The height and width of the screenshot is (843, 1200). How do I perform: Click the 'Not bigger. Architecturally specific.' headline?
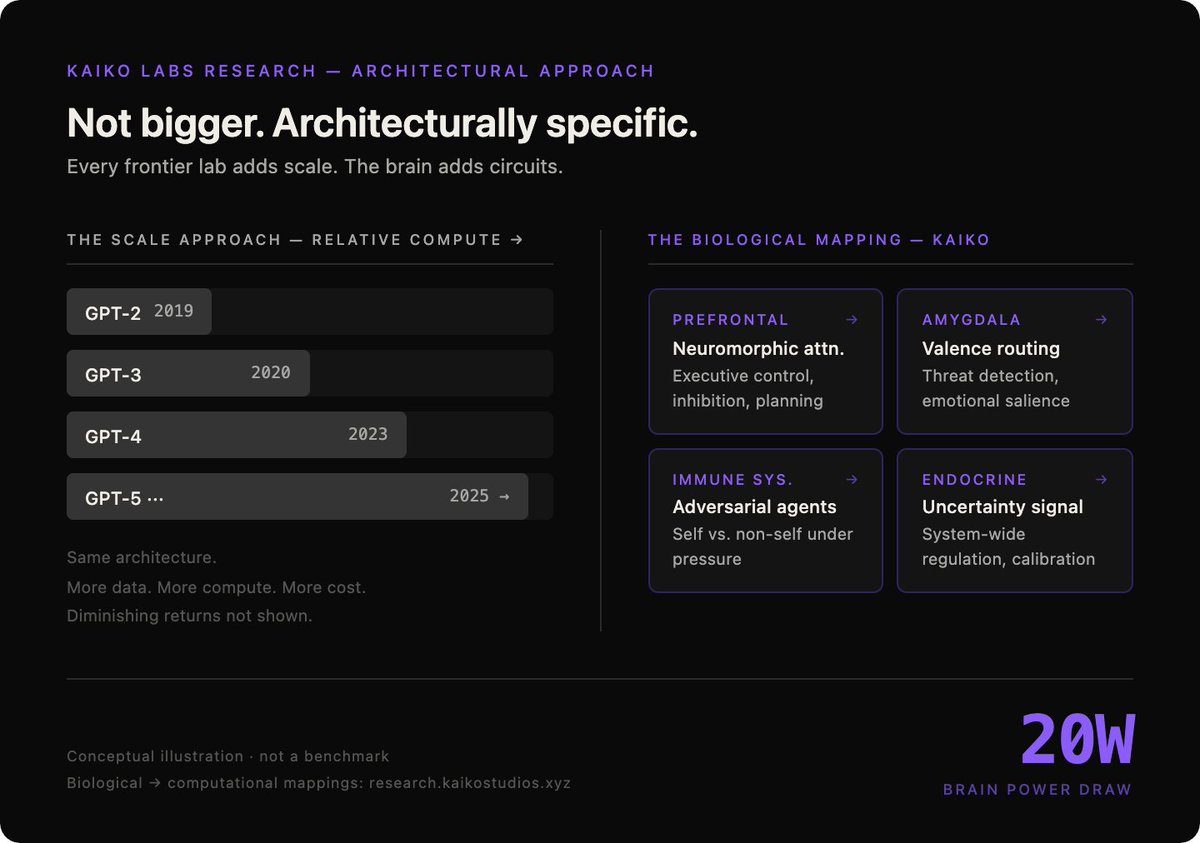coord(382,124)
